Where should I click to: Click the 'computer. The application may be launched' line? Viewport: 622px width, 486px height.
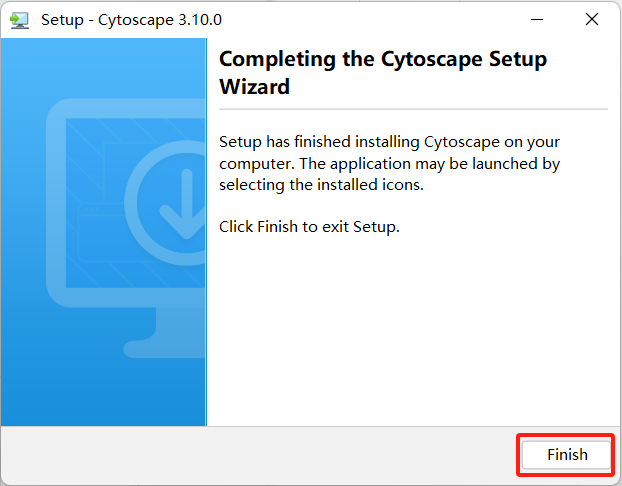[389, 163]
